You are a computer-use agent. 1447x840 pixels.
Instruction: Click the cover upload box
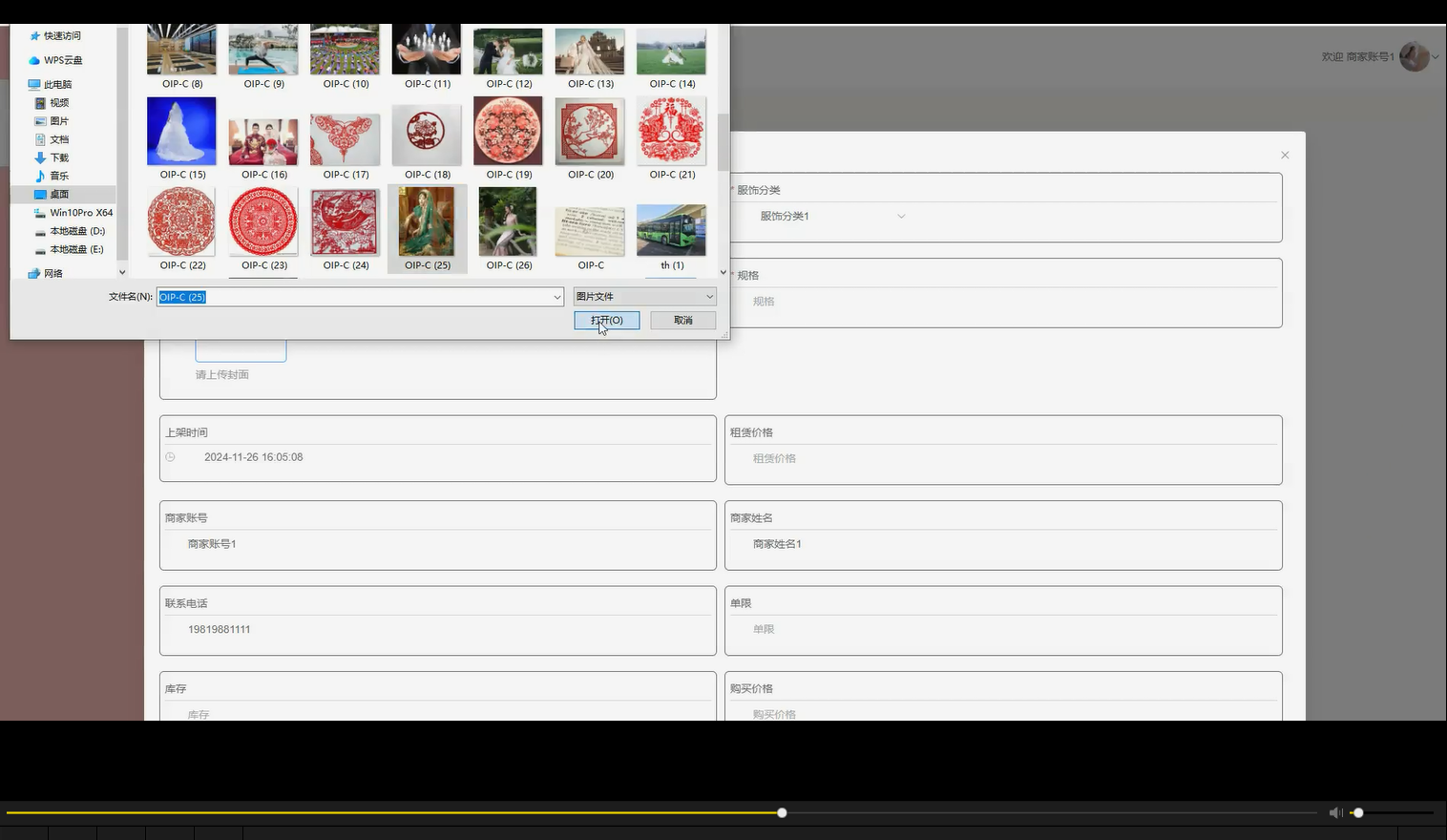tap(241, 349)
